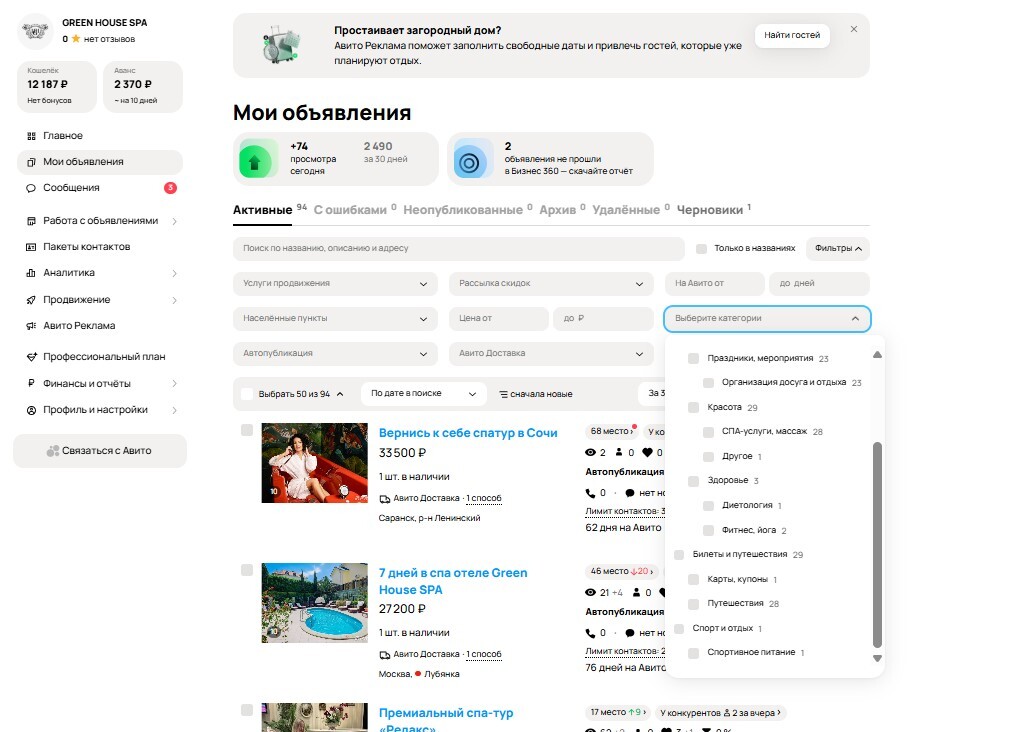Open Аванс 2 370 ₽ card
The height and width of the screenshot is (732, 1034).
(142, 86)
